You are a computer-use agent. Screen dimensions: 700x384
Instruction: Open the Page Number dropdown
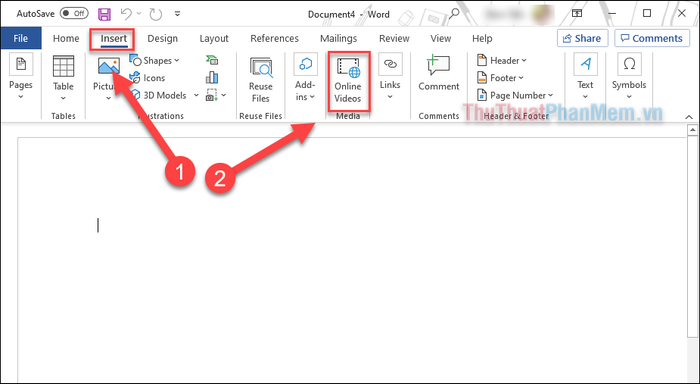[x=515, y=95]
